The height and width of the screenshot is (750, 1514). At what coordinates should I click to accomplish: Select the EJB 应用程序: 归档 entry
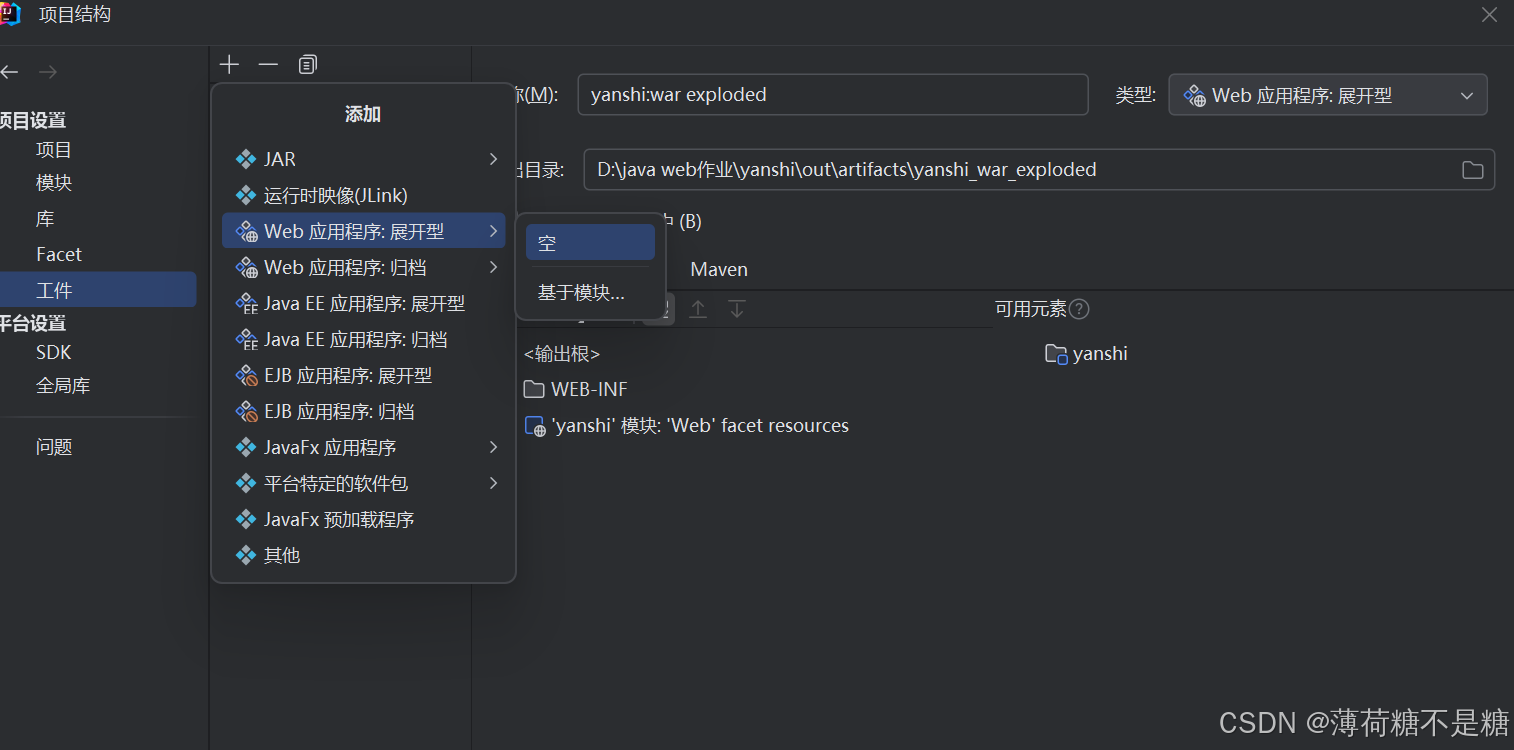click(x=363, y=411)
